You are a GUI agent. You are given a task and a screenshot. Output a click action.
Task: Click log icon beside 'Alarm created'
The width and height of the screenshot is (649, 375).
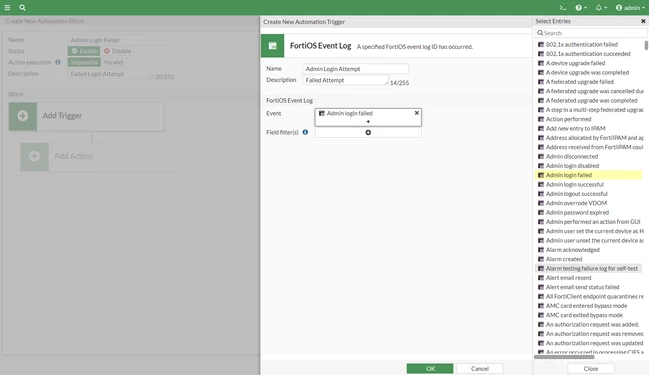(x=541, y=259)
